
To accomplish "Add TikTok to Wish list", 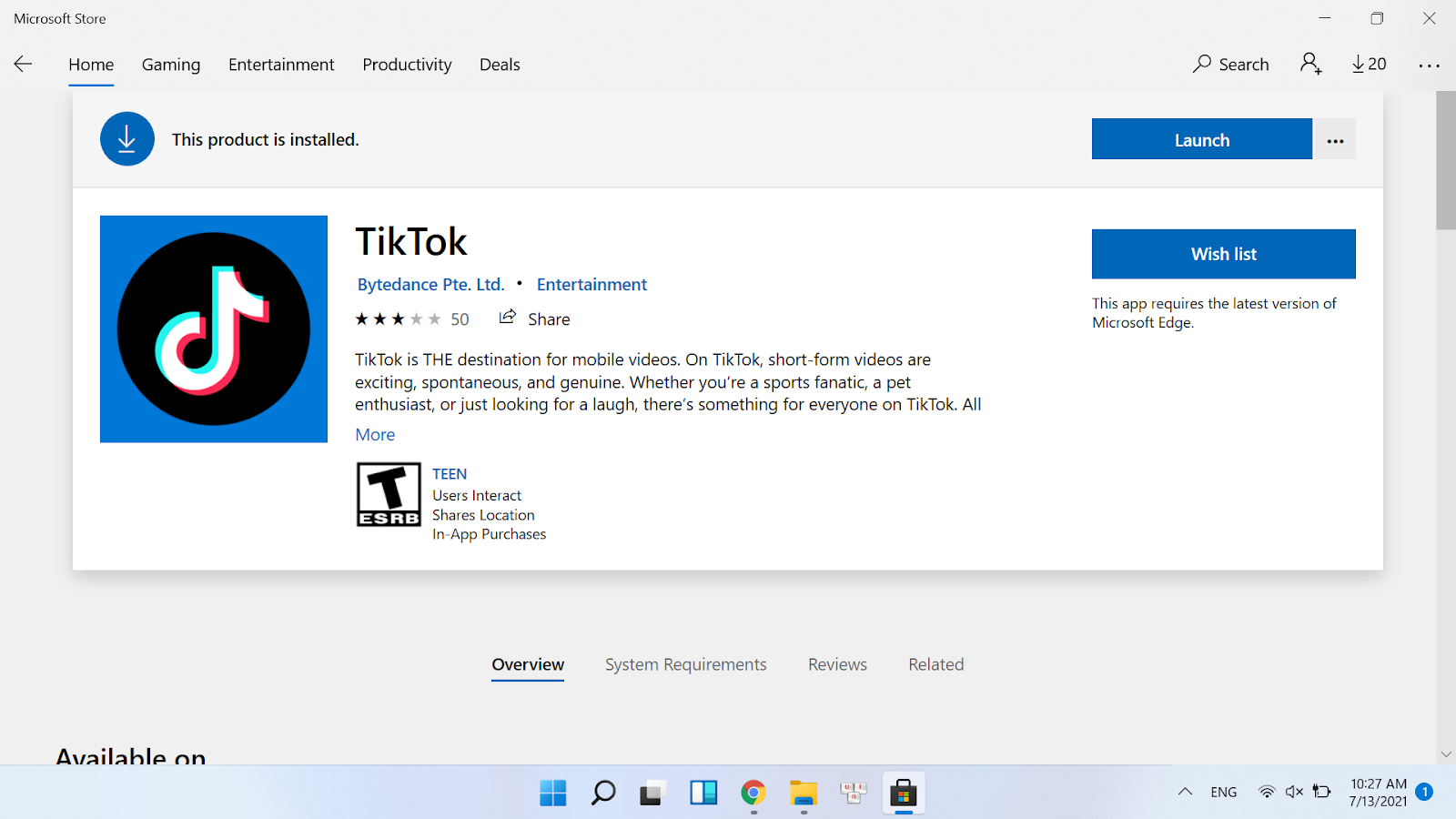I will [1224, 254].
